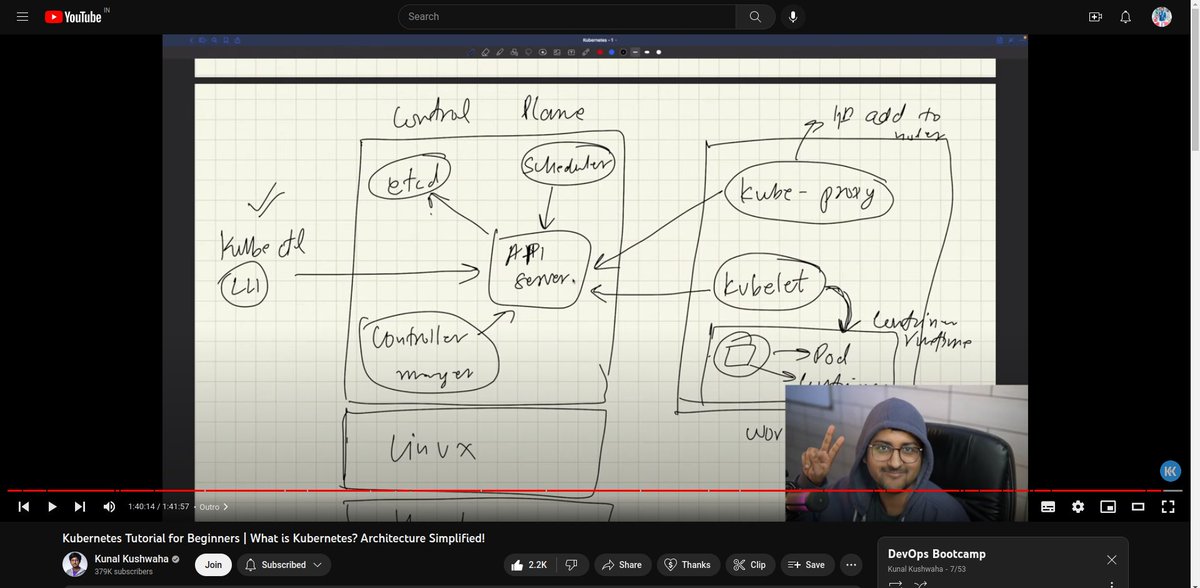
Task: Open the Create video menu icon
Action: (x=1095, y=17)
